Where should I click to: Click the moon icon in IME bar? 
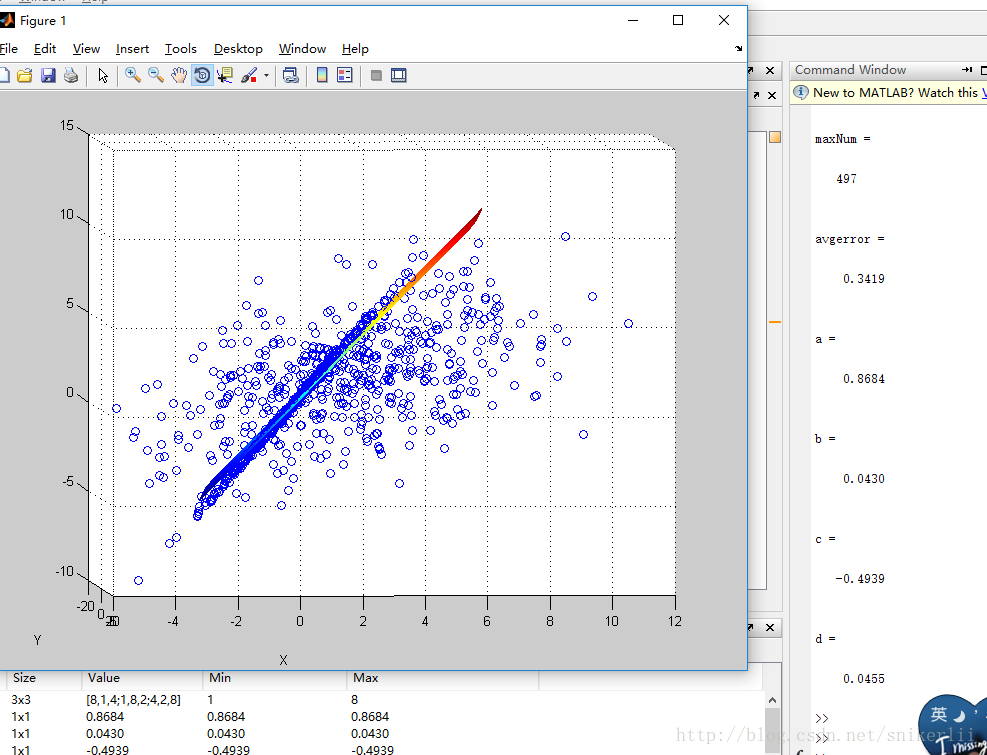pos(961,715)
